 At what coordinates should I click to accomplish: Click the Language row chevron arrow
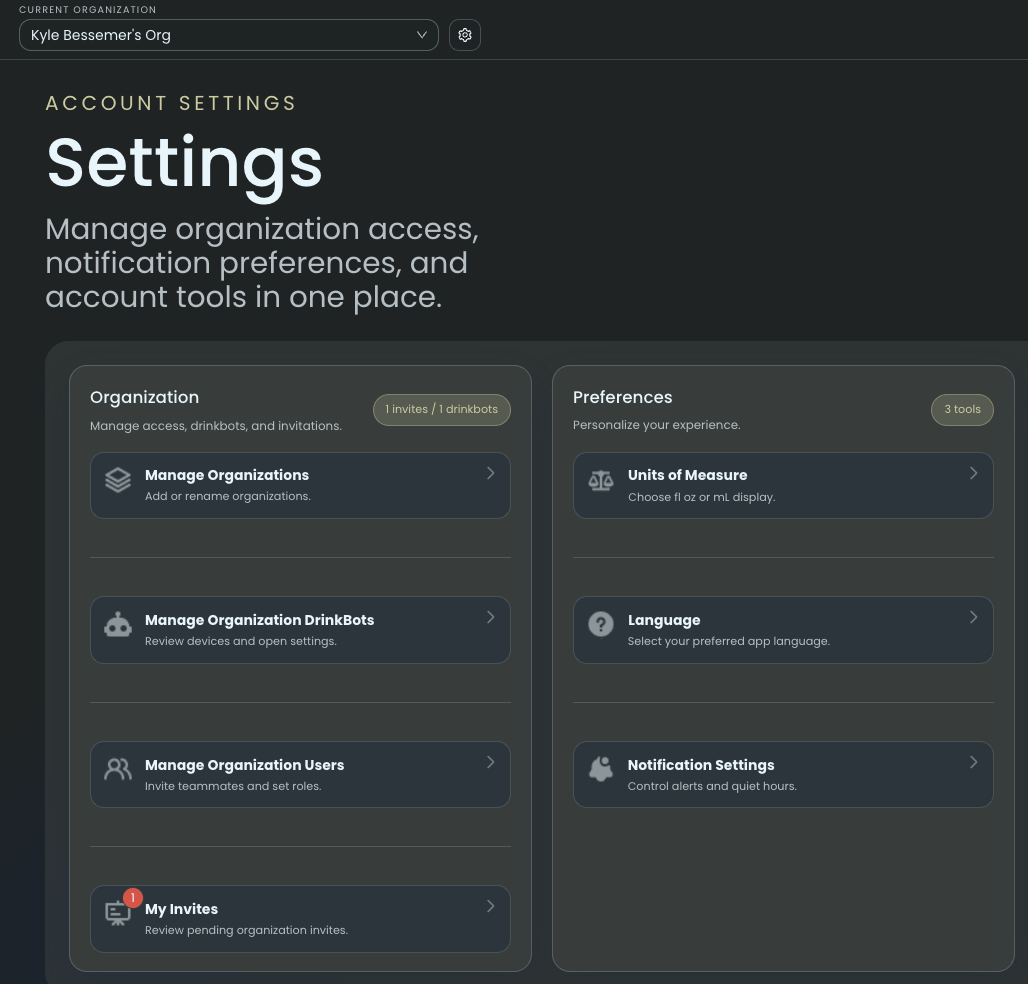pos(973,617)
